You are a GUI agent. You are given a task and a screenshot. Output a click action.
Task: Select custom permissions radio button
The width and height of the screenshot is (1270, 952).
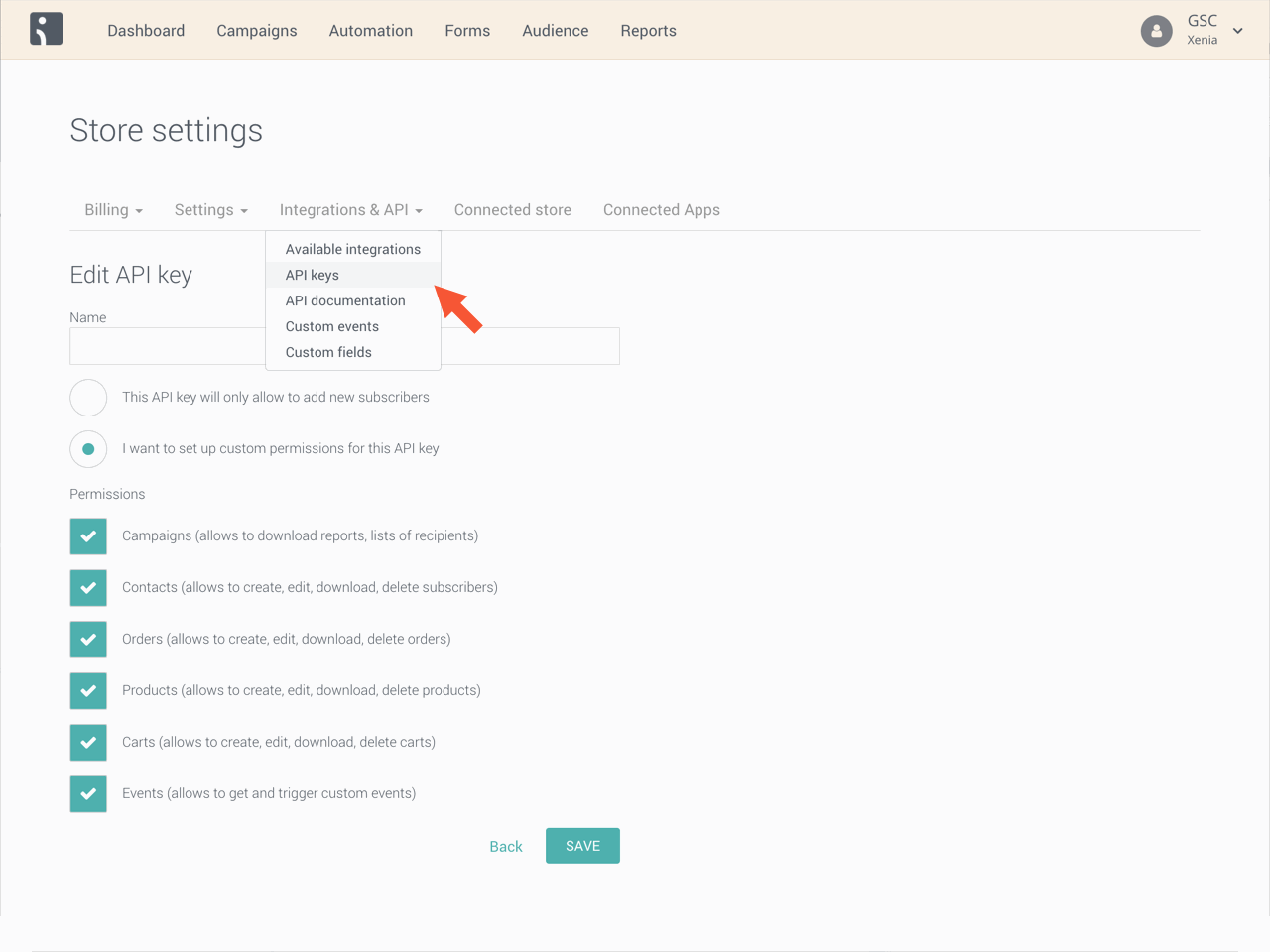point(88,449)
